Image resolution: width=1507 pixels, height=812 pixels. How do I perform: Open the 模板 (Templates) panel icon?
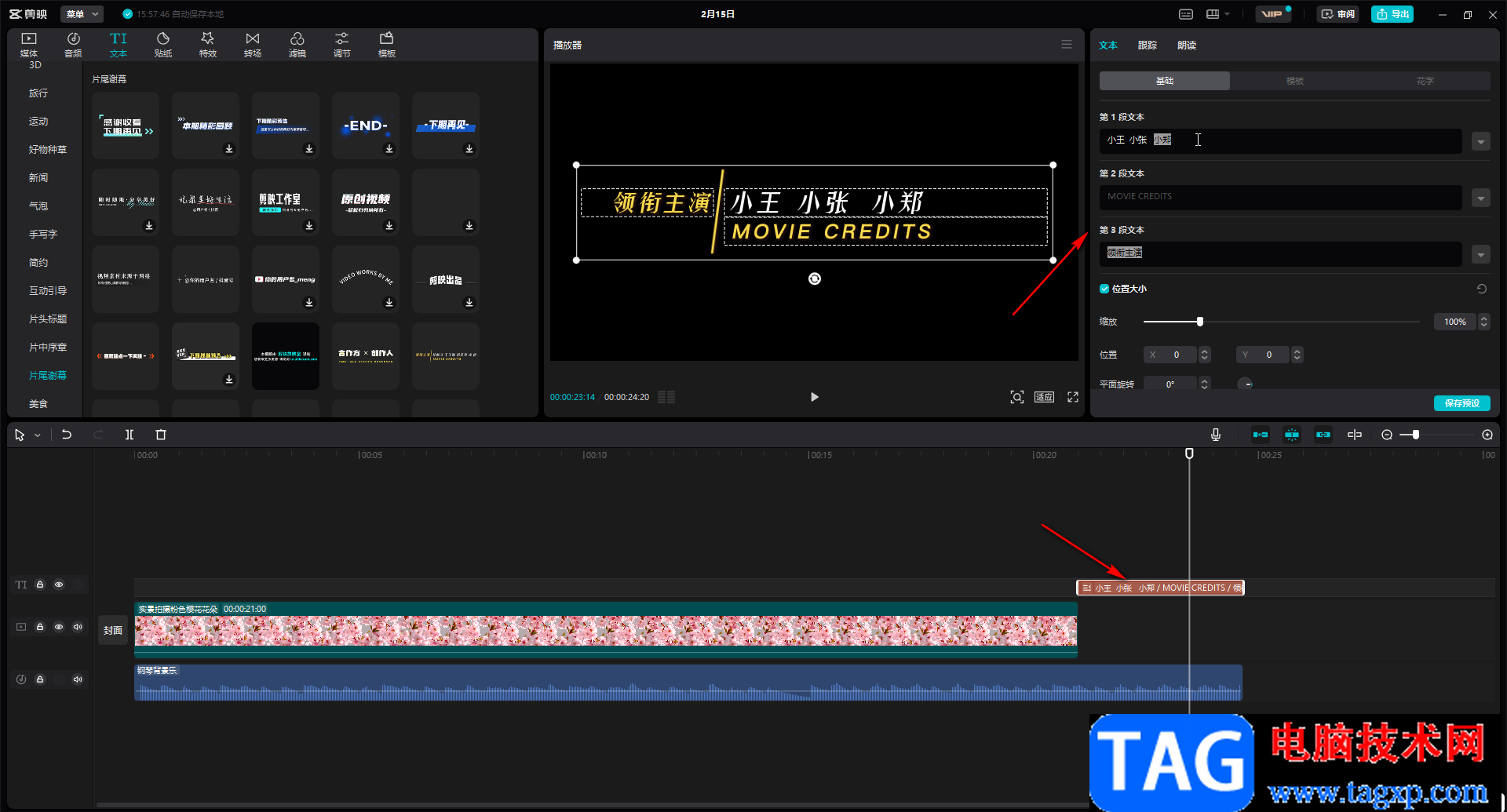pos(387,45)
